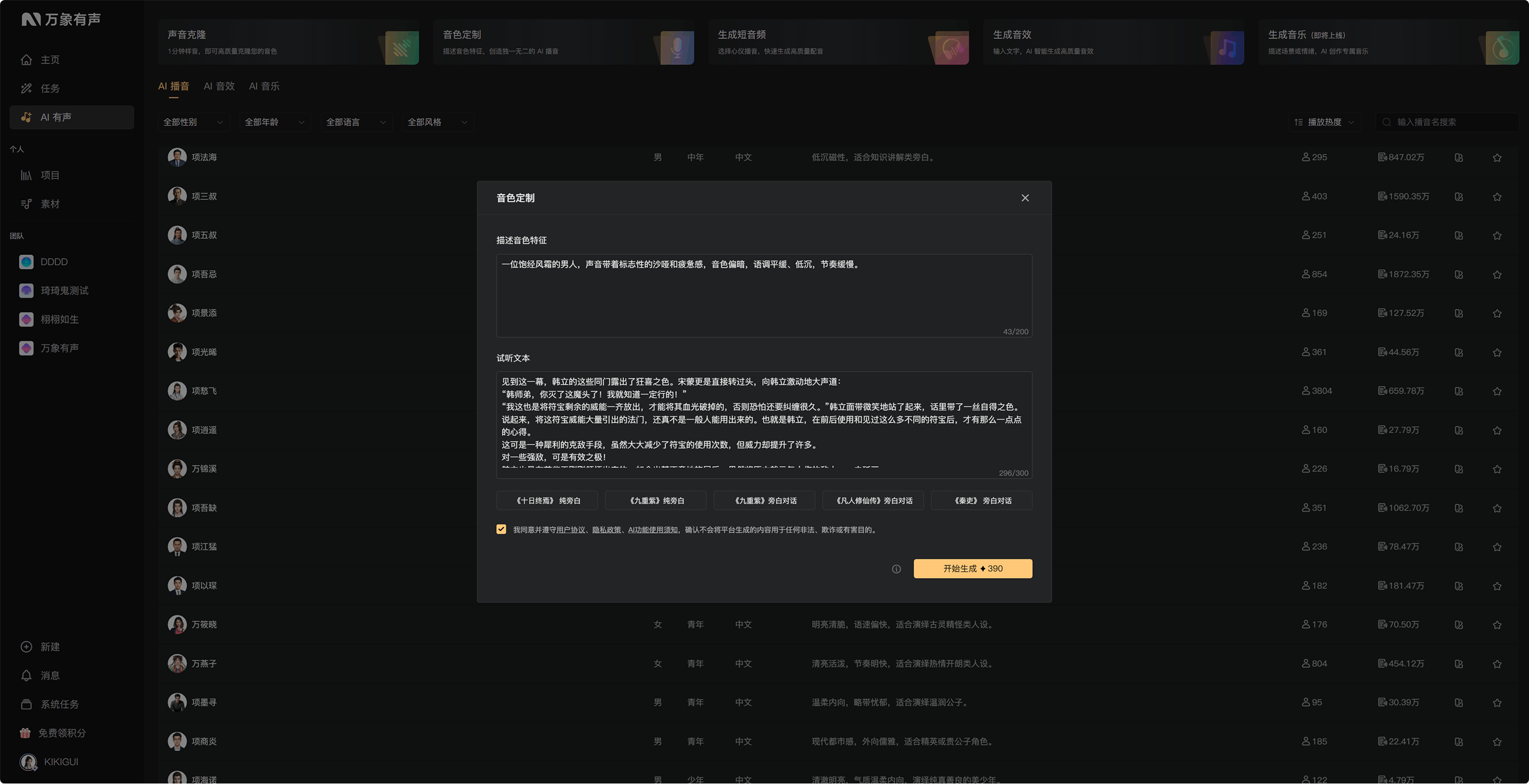
Task: Toggle favorite star for 万燕子
Action: (1497, 664)
